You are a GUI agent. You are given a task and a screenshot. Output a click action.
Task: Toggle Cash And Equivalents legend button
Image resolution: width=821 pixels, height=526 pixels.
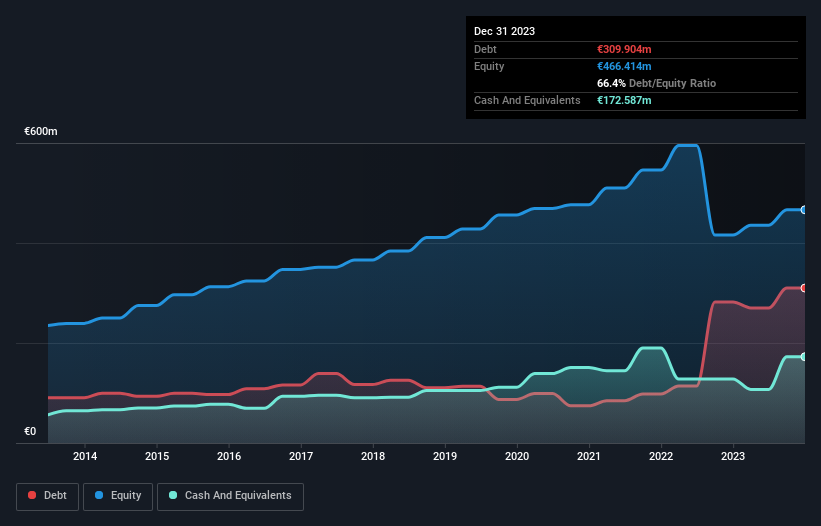(x=230, y=496)
